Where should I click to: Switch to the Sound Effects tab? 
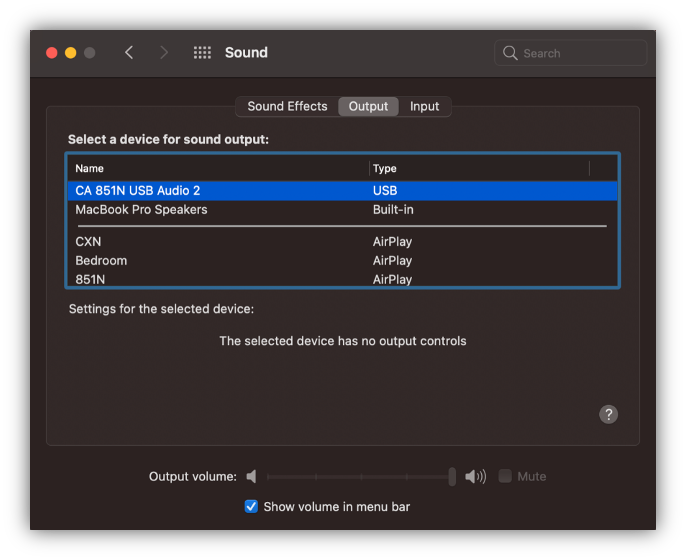[x=287, y=106]
